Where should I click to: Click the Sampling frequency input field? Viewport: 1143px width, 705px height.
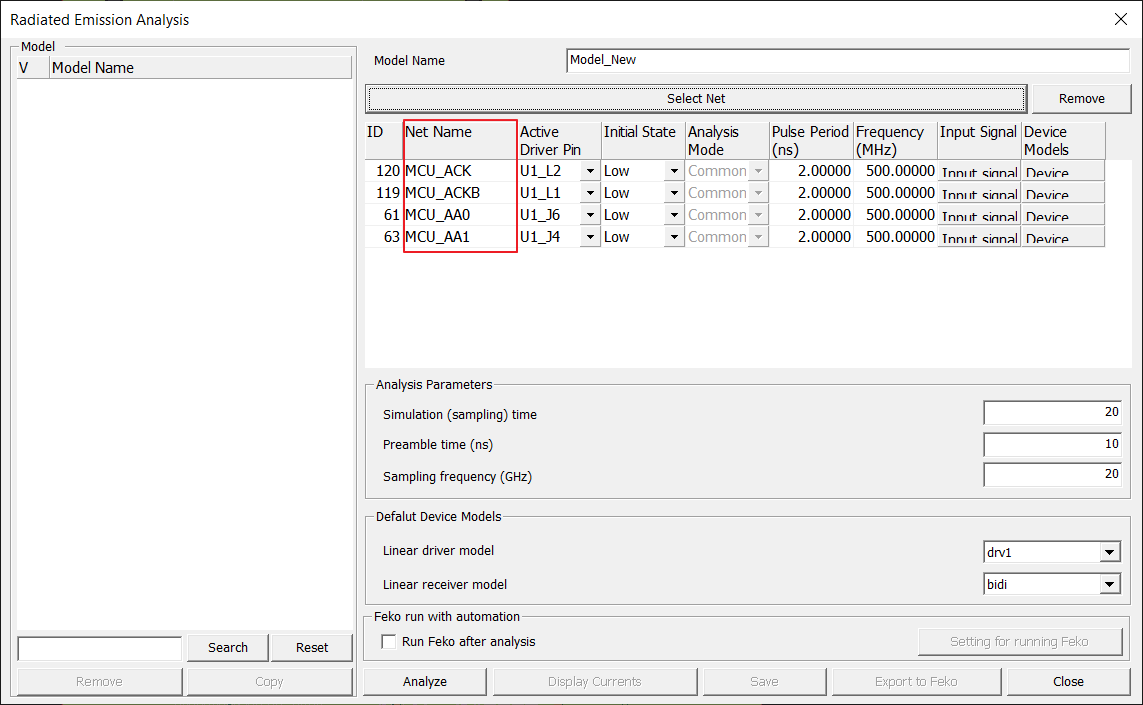pyautogui.click(x=1054, y=475)
